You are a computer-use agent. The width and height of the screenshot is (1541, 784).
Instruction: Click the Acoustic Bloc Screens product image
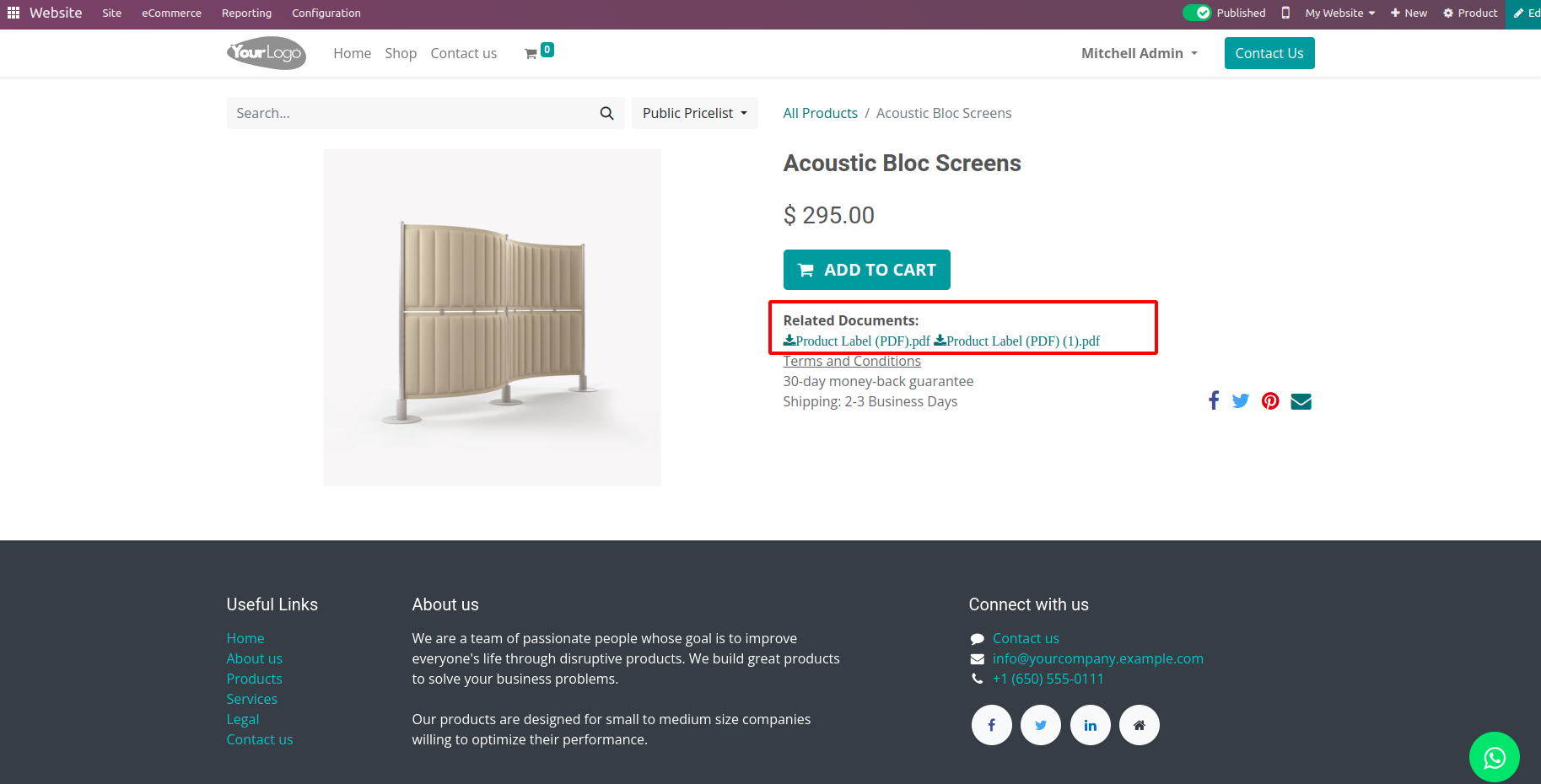click(492, 318)
